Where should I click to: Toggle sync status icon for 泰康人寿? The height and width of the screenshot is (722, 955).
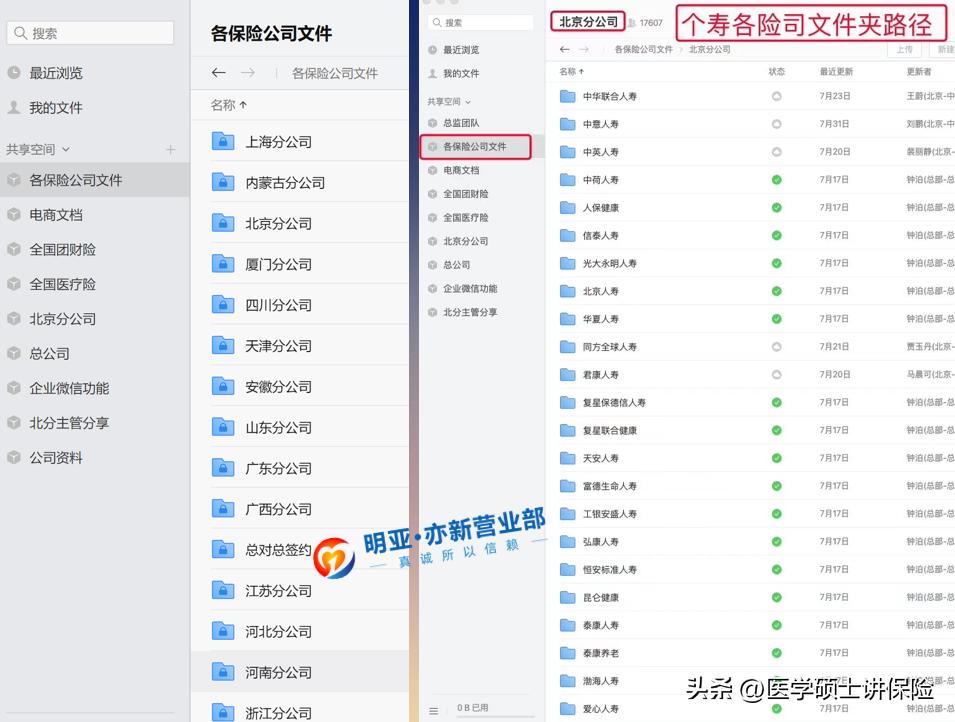775,624
